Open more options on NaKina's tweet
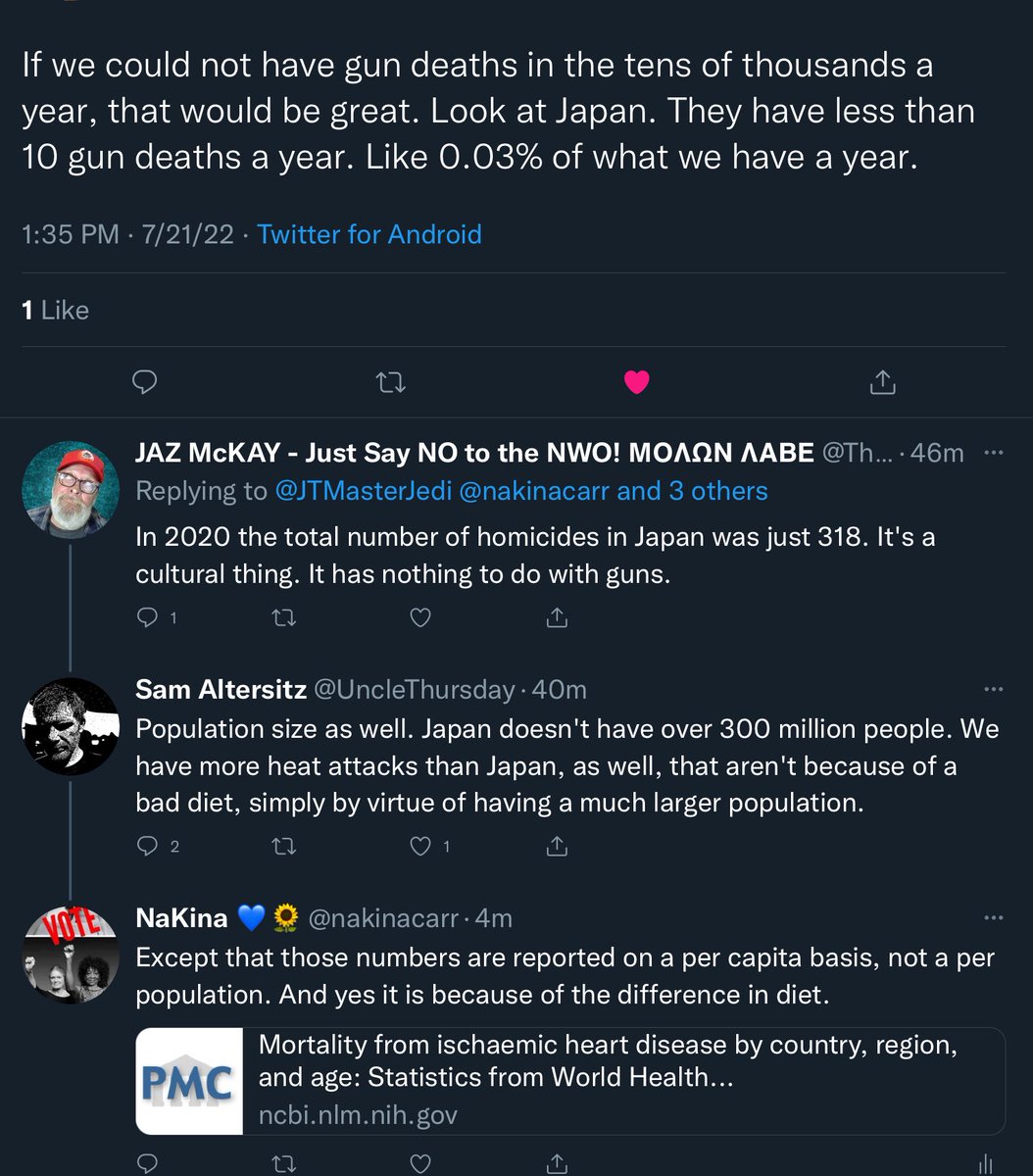This screenshot has width=1033, height=1176. pos(993,918)
